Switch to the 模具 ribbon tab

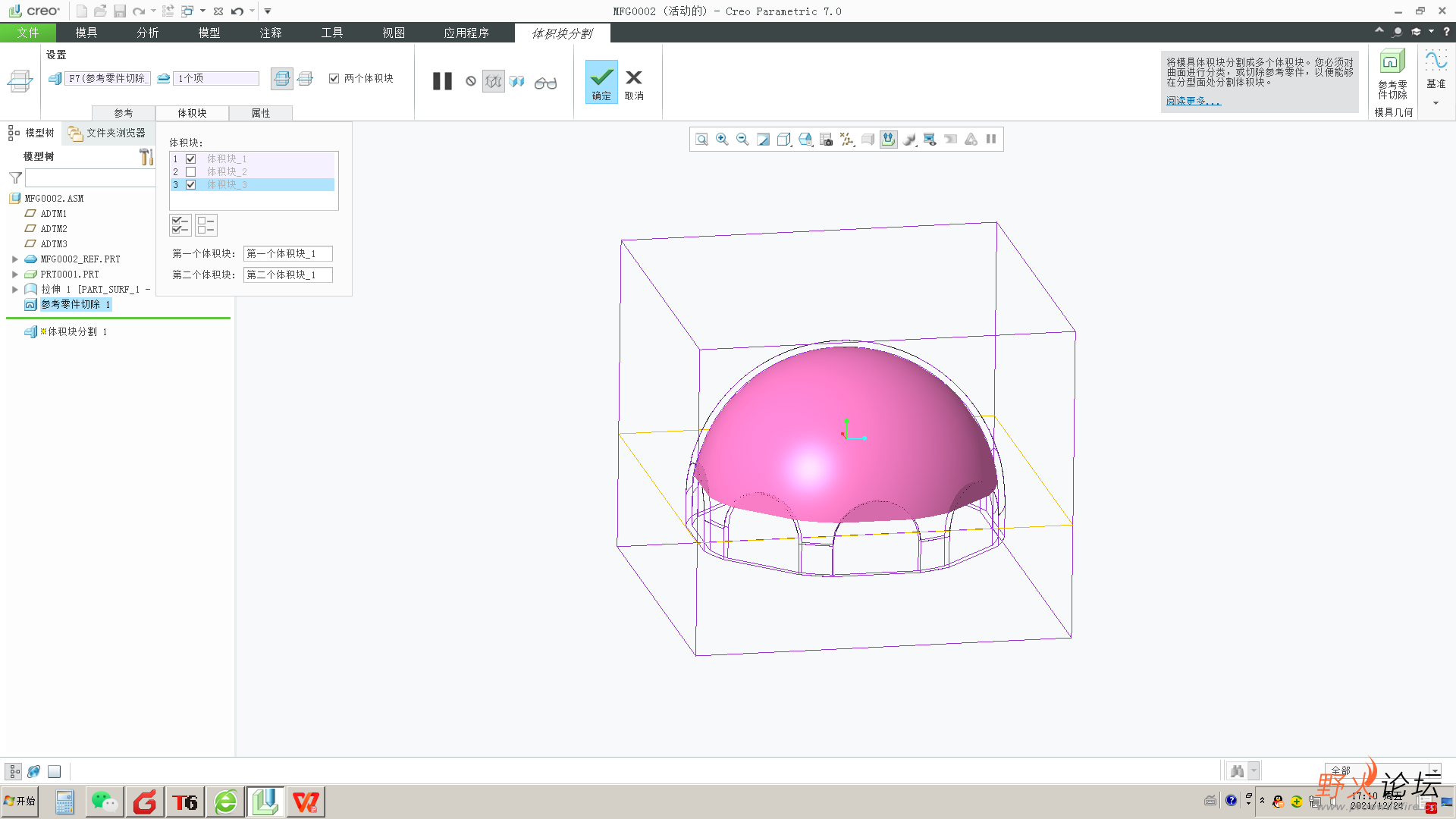[x=86, y=33]
